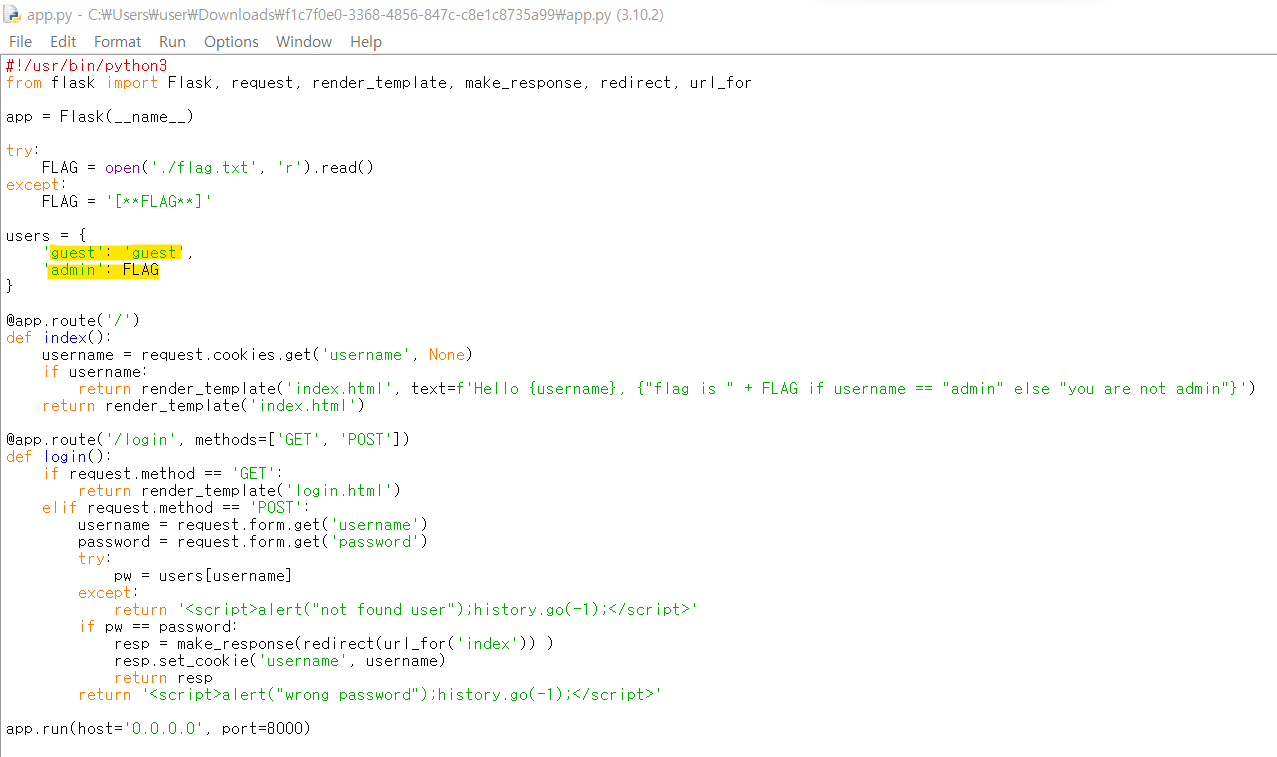The height and width of the screenshot is (757, 1277).
Task: Click the line FLAG = '[**FLAG**]'
Action: pos(127,201)
